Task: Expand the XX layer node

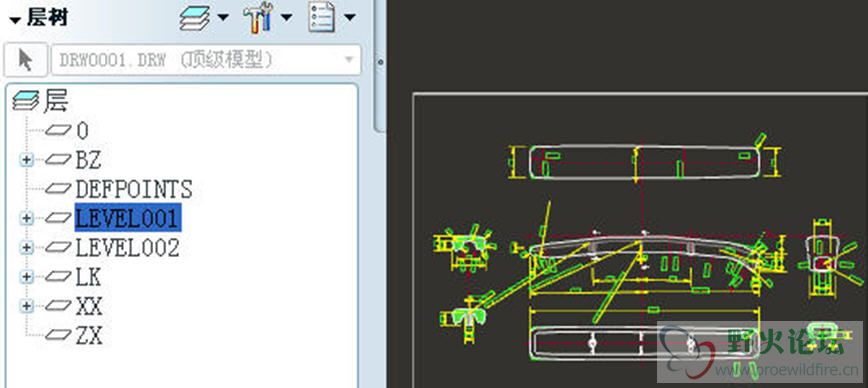Action: click(x=26, y=306)
